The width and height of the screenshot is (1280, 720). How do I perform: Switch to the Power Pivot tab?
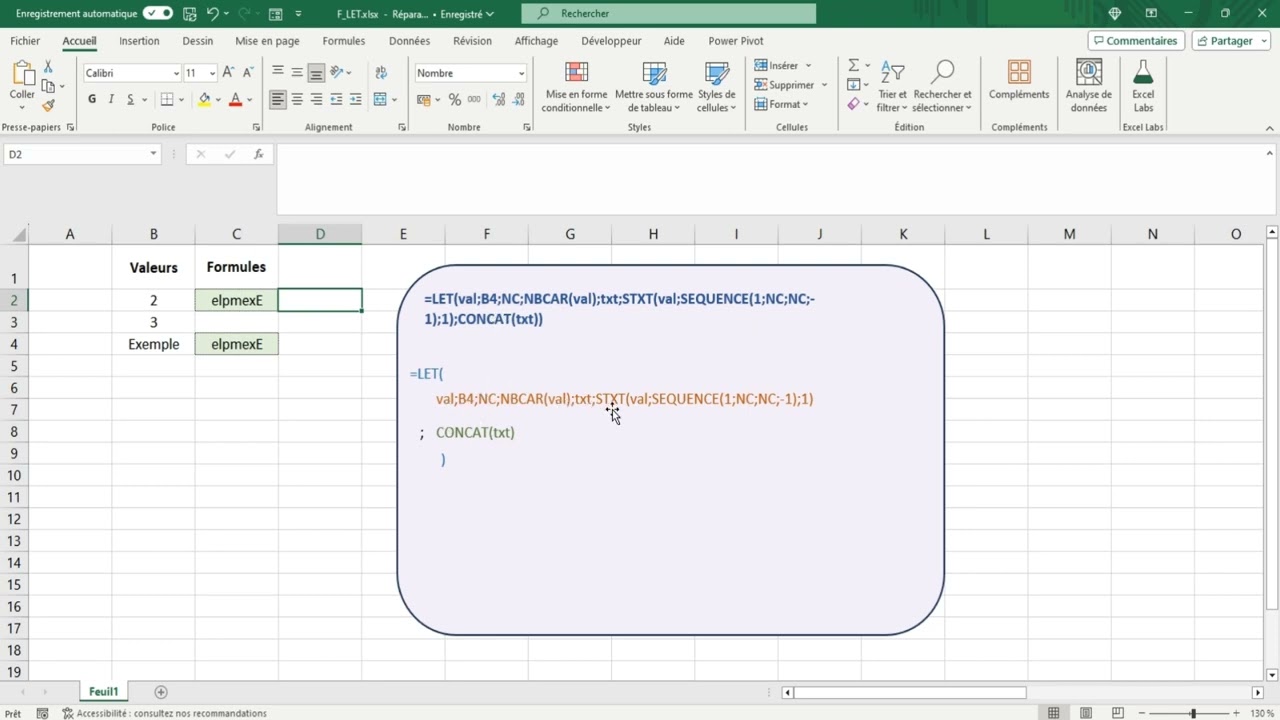(736, 41)
